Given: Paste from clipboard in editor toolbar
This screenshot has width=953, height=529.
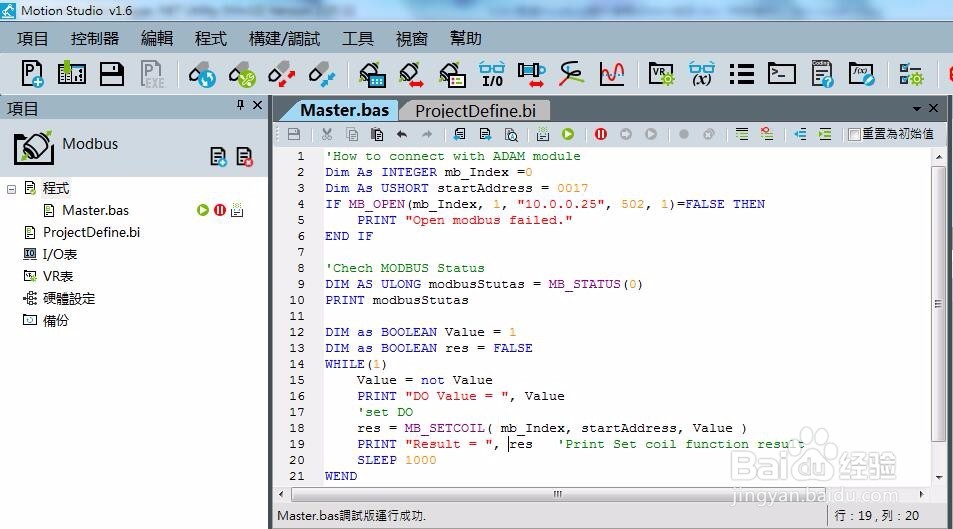Looking at the screenshot, I should point(377,134).
